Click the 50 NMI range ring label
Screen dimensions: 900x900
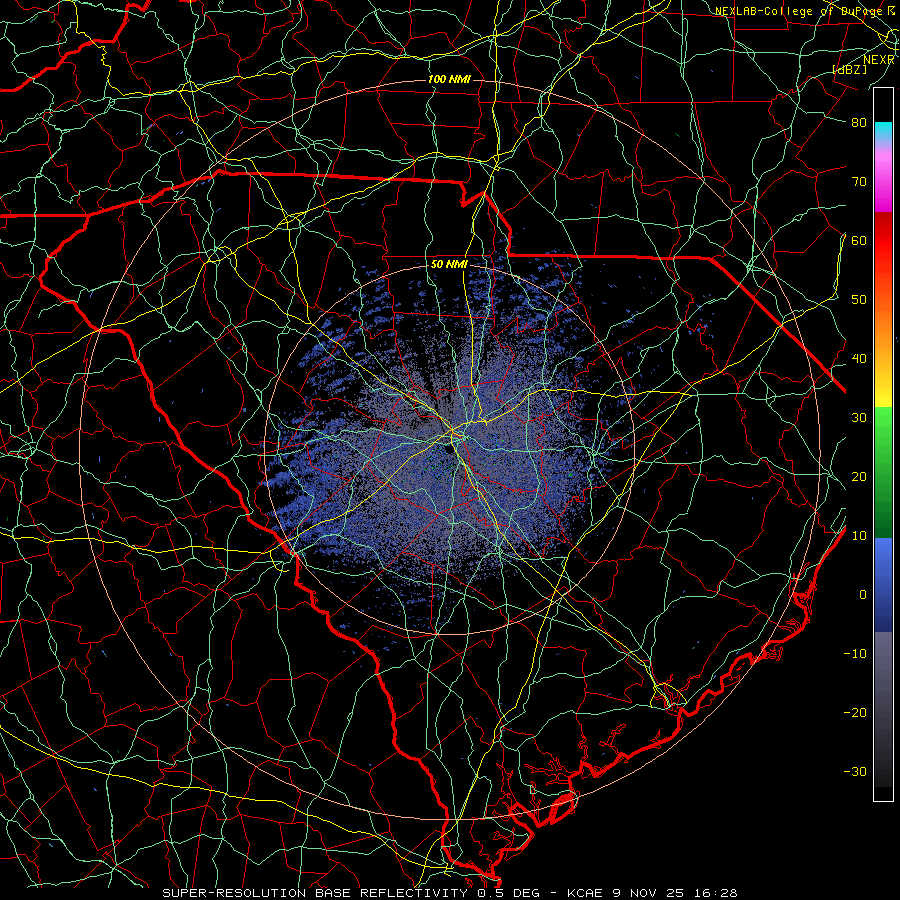click(449, 264)
